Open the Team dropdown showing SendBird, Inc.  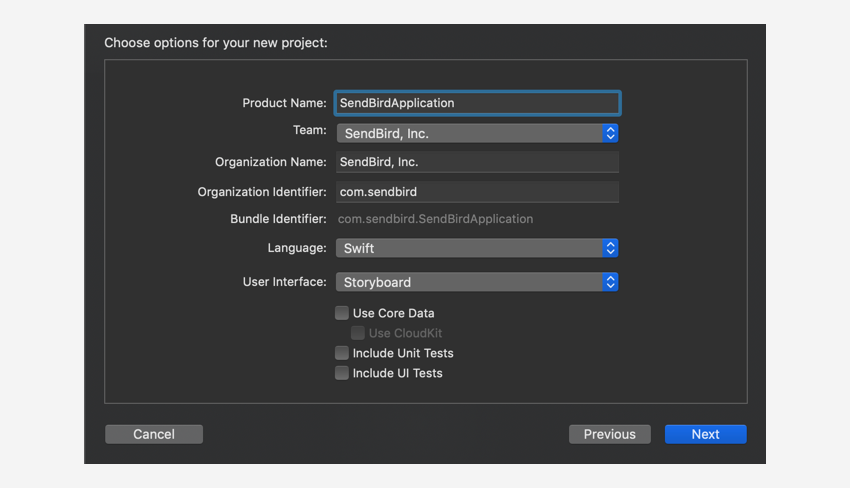pyautogui.click(x=468, y=133)
